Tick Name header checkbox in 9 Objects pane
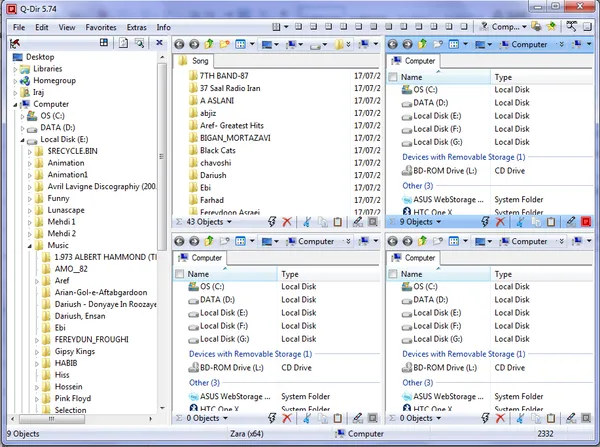This screenshot has height=447, width=600. pos(393,77)
